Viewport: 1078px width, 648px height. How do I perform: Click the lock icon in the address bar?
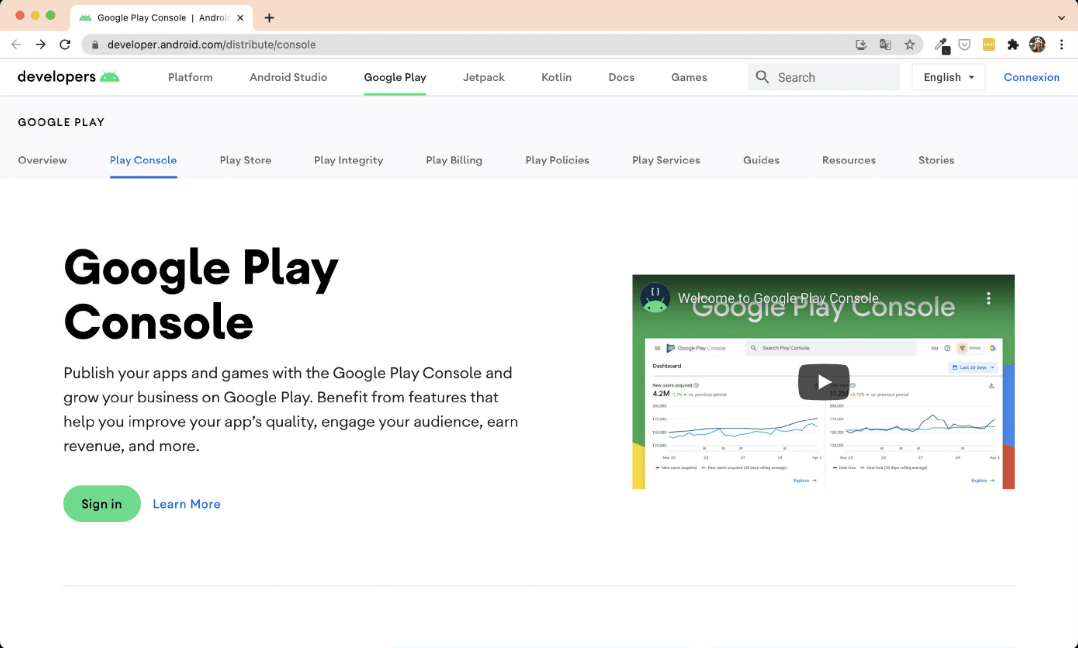(x=95, y=45)
